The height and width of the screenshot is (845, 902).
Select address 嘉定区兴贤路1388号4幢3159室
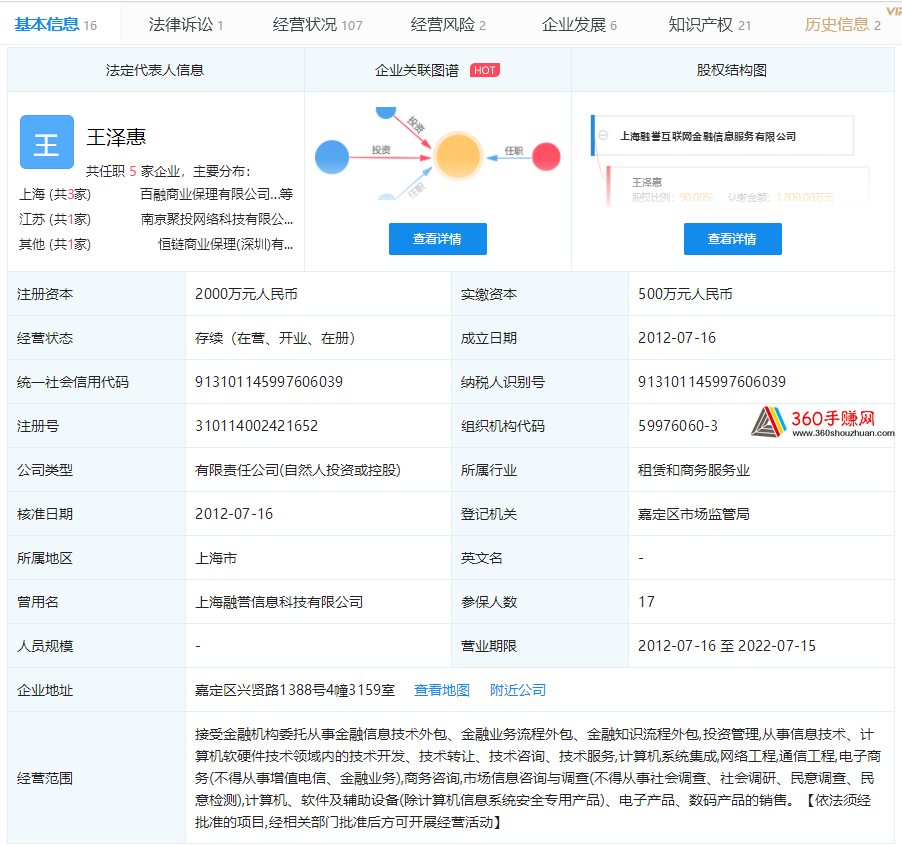[295, 690]
